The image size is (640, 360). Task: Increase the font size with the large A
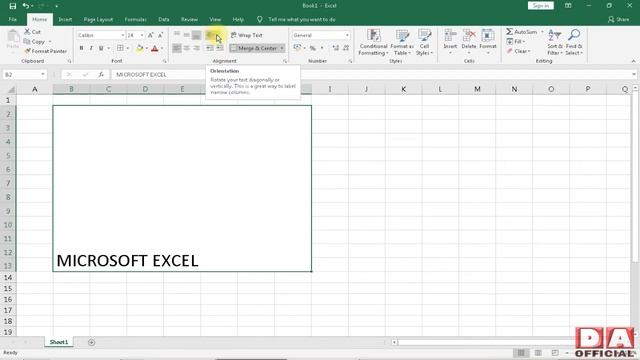[x=151, y=36]
